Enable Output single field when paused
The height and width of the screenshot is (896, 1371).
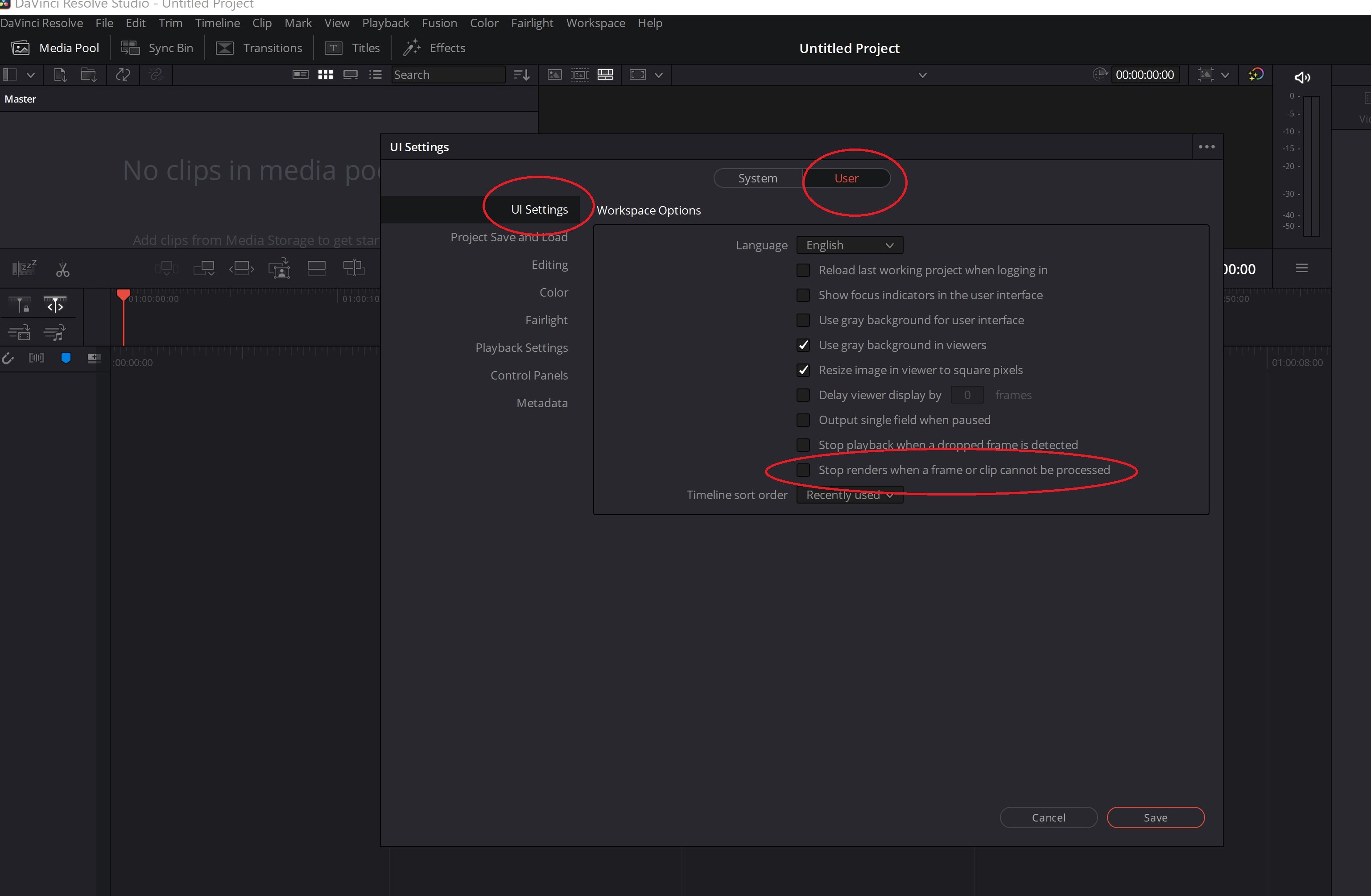[x=802, y=420]
